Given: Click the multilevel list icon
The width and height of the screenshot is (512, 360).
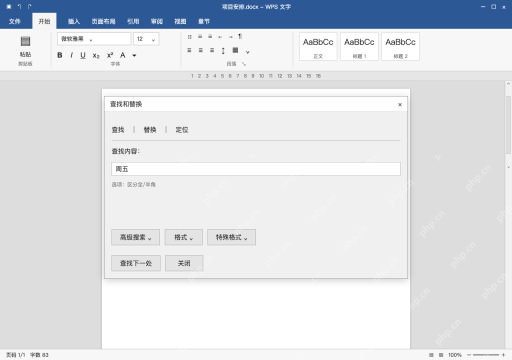Looking at the screenshot, I should click(210, 36).
